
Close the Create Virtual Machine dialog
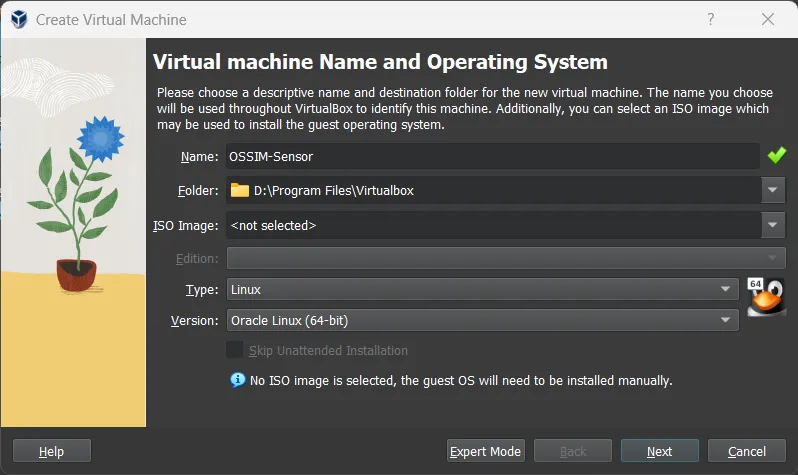767,19
